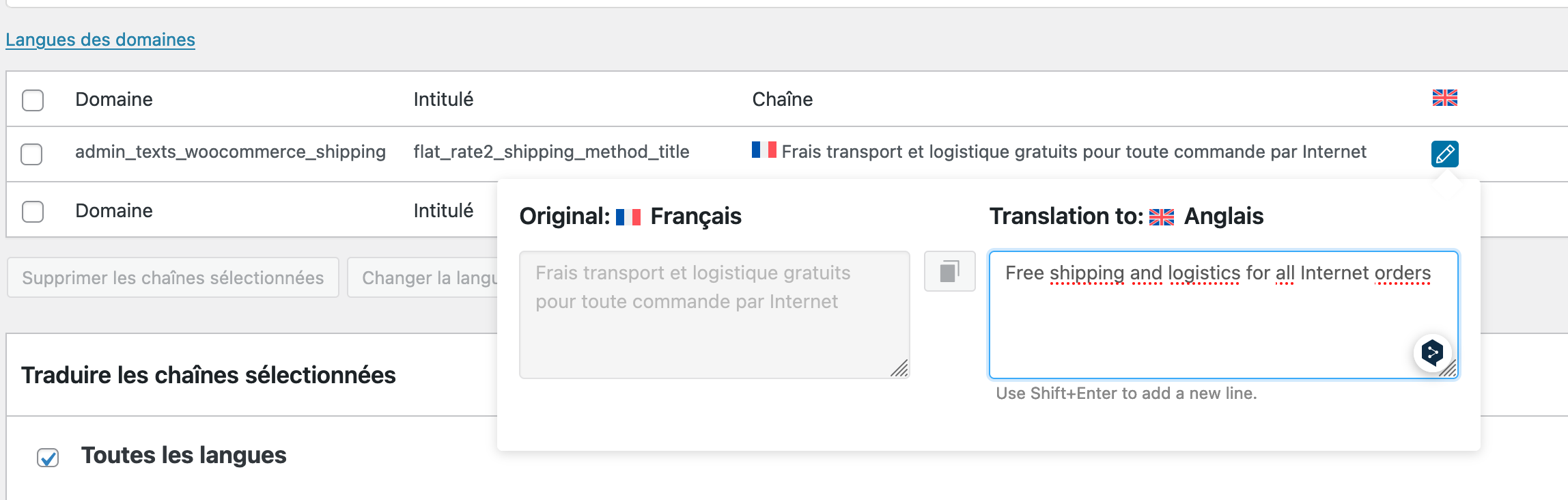Toggle the bottom Domaine footer checkbox
The height and width of the screenshot is (500, 1568).
point(33,211)
